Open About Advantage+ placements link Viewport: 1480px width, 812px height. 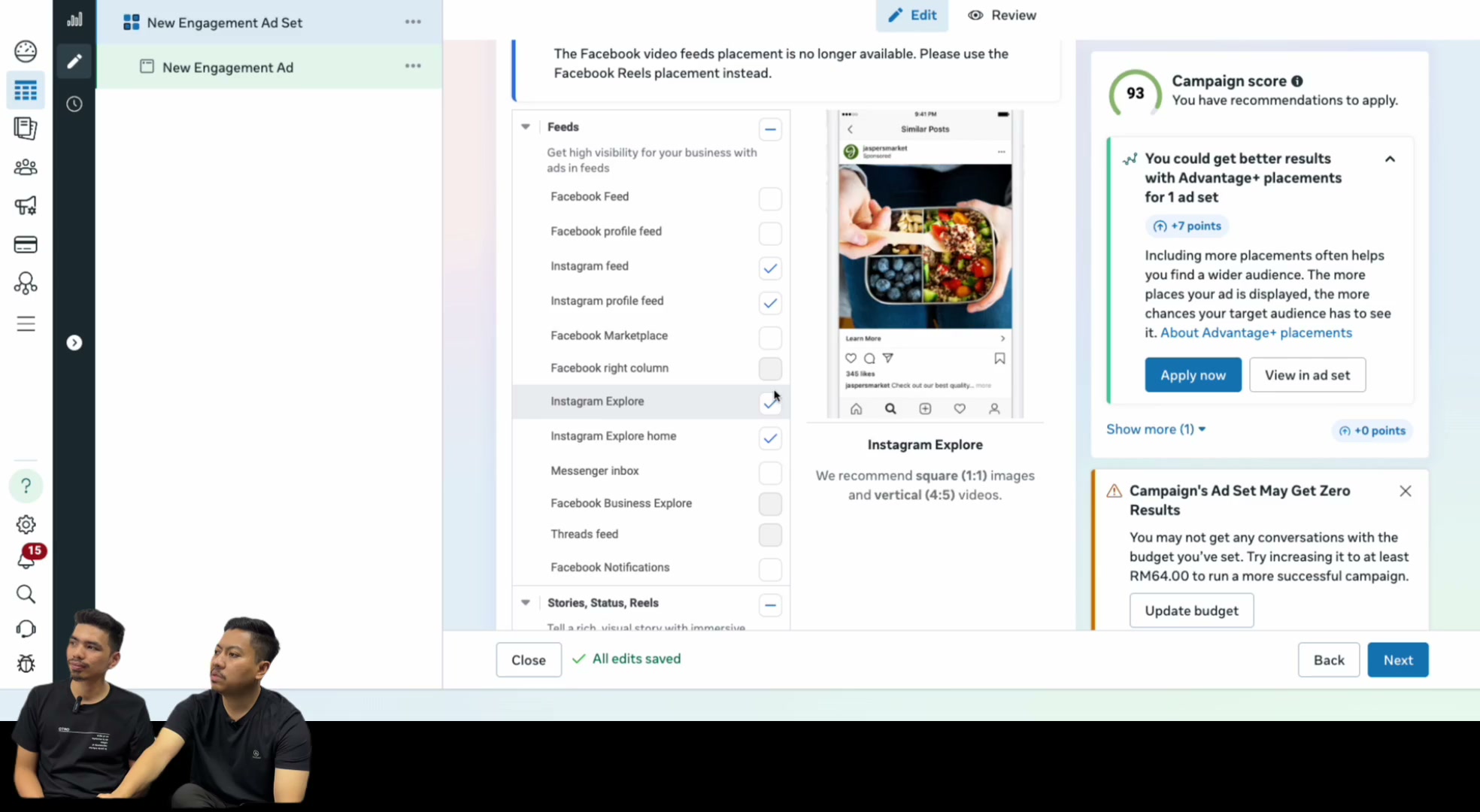coord(1256,332)
